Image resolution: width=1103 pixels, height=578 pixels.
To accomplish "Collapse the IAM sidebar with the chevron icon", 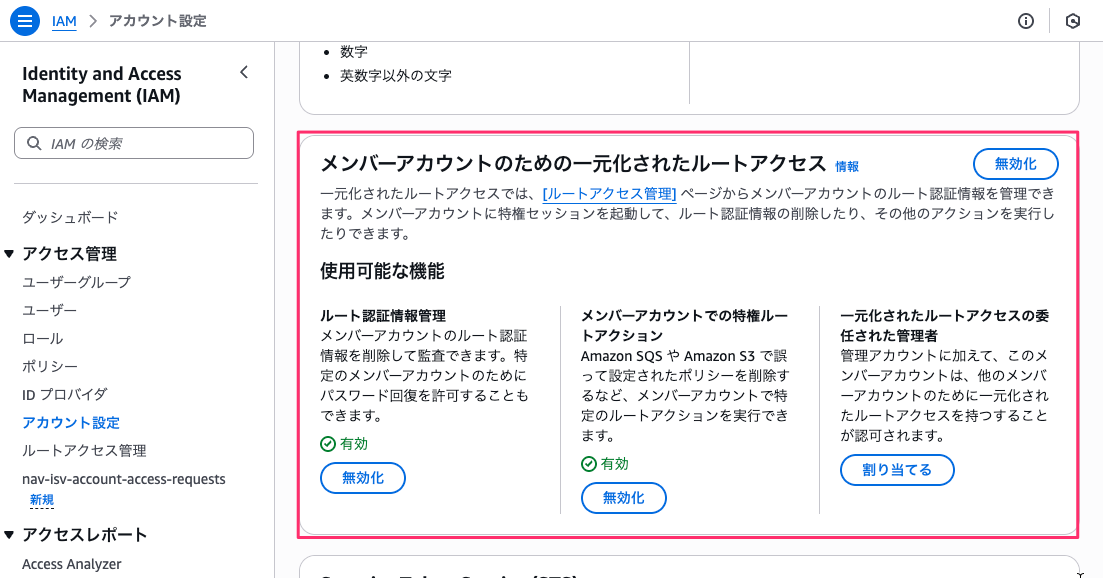I will 243,72.
